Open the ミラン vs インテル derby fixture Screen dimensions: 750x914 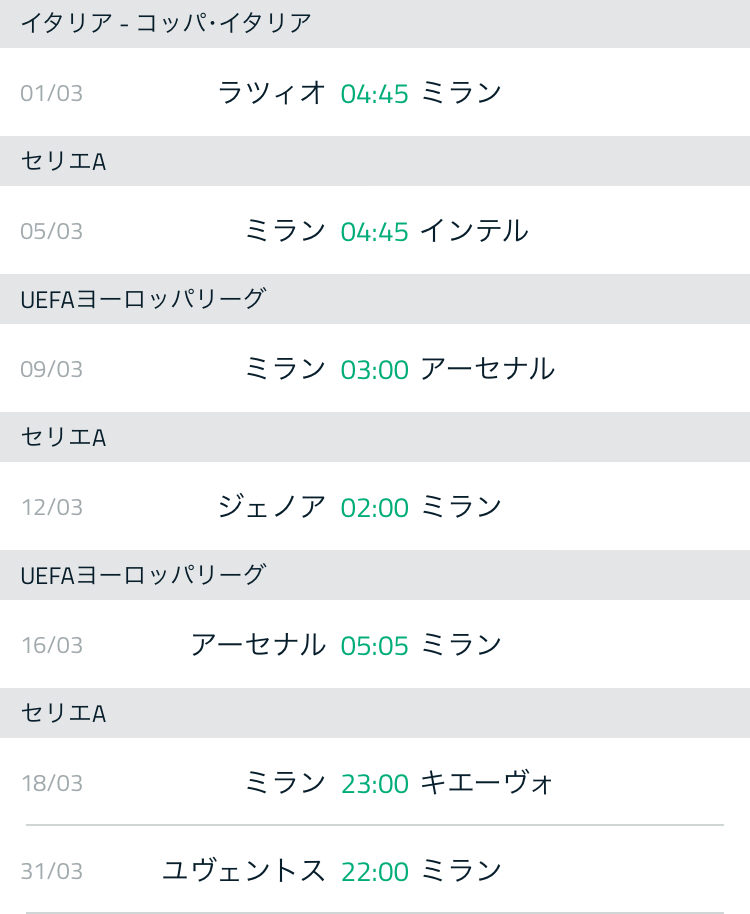click(x=375, y=231)
